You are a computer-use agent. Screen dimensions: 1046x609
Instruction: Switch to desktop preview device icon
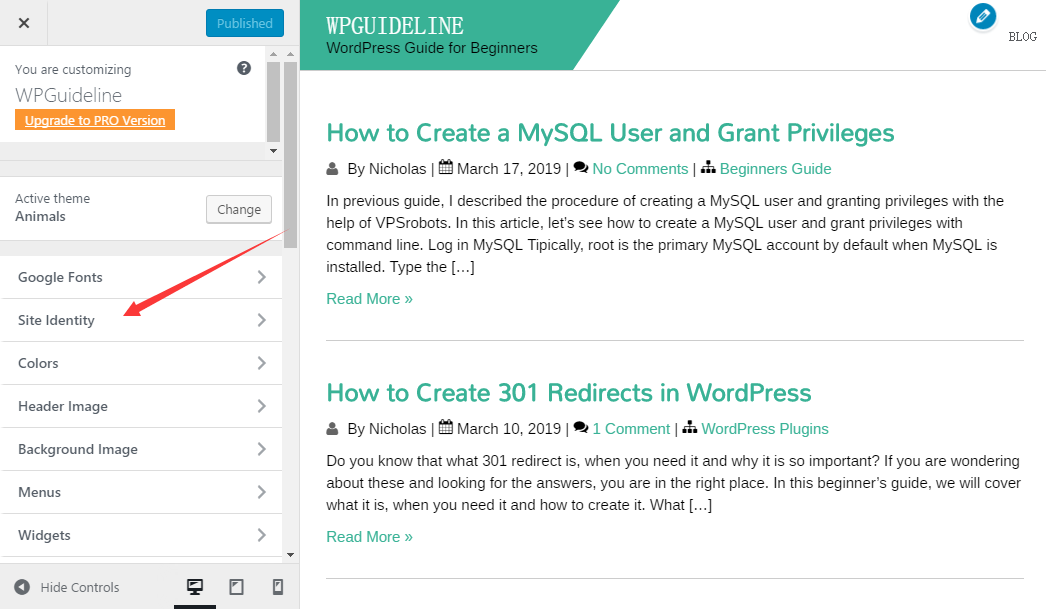pos(195,587)
